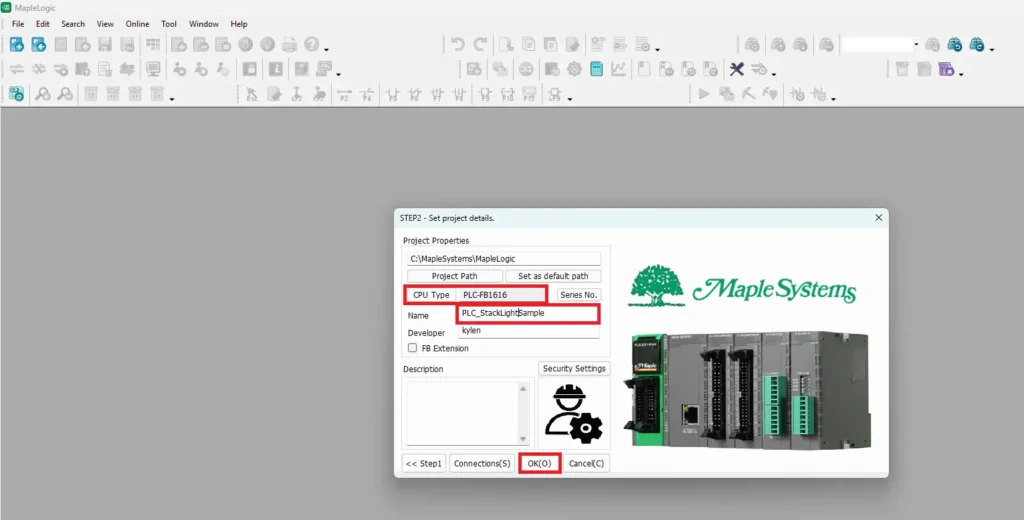
Task: Go back with << Step1 button
Action: [424, 463]
